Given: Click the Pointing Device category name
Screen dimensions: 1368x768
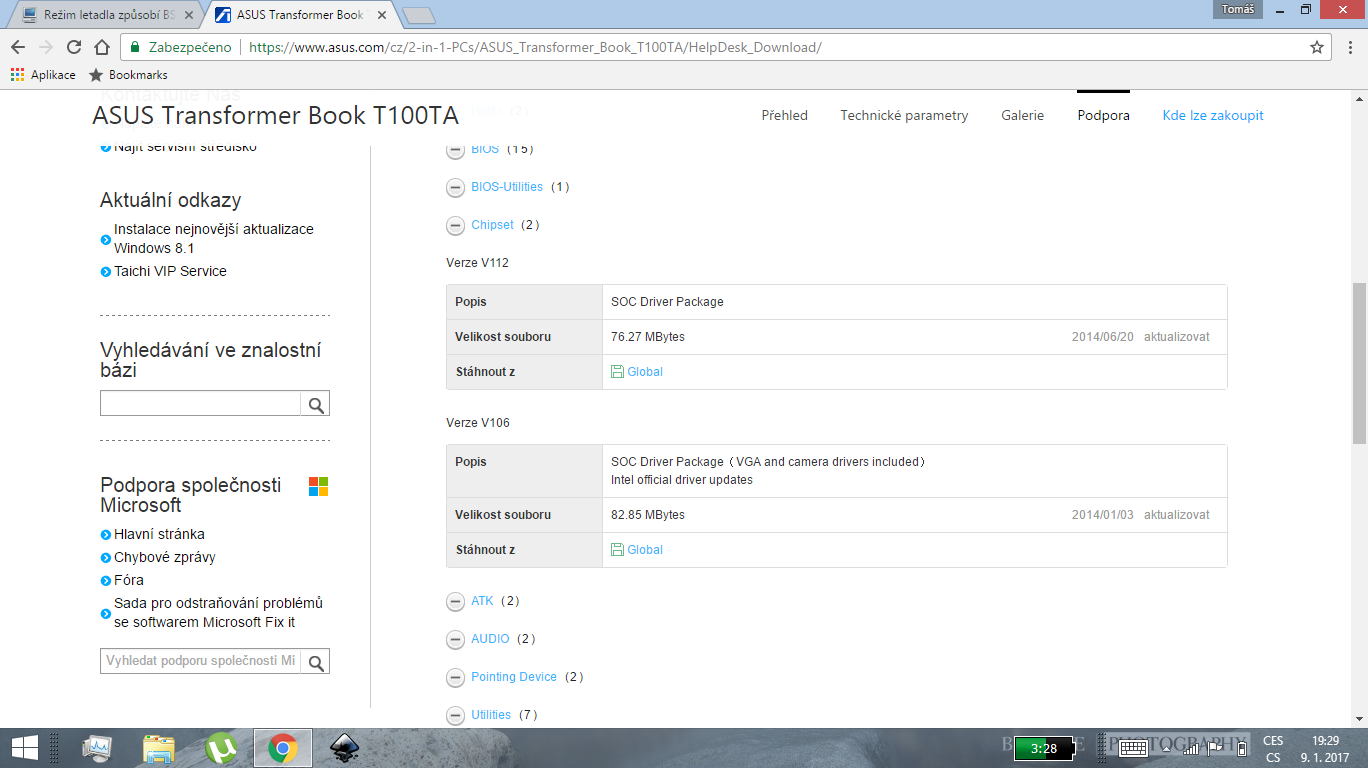Looking at the screenshot, I should click(x=514, y=677).
